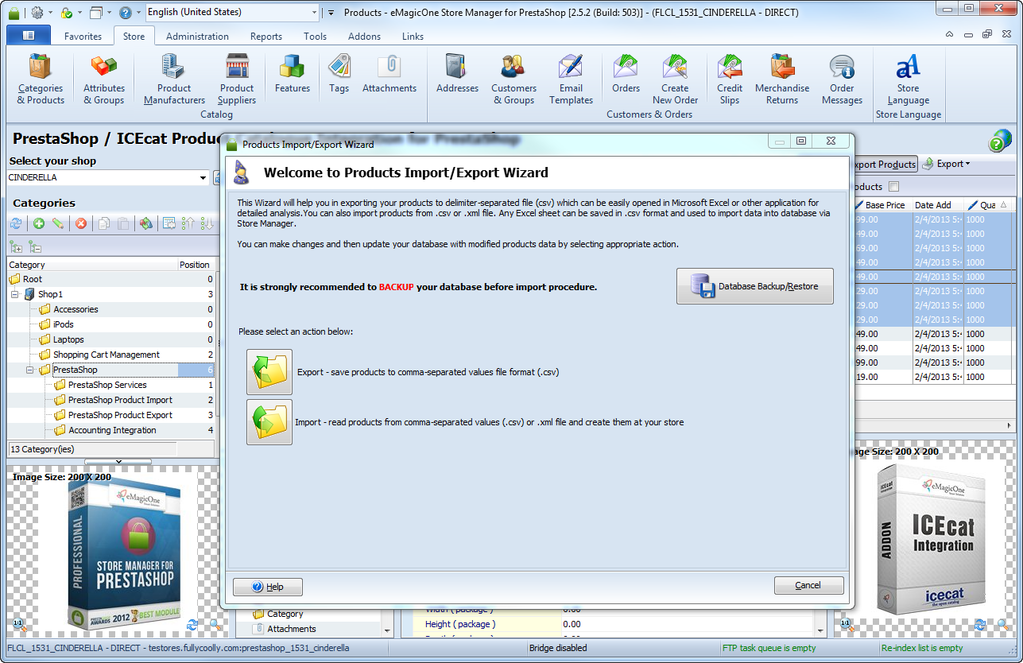This screenshot has width=1023, height=663.
Task: Edit the category with the pencil icon
Action: coord(58,224)
